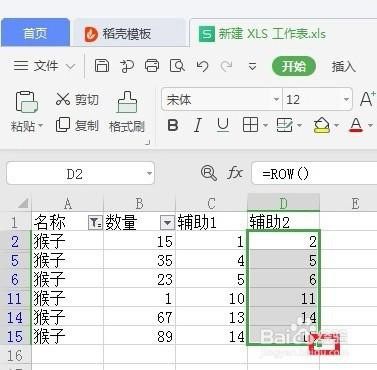Open the 稻壳模板 tab

pyautogui.click(x=128, y=33)
